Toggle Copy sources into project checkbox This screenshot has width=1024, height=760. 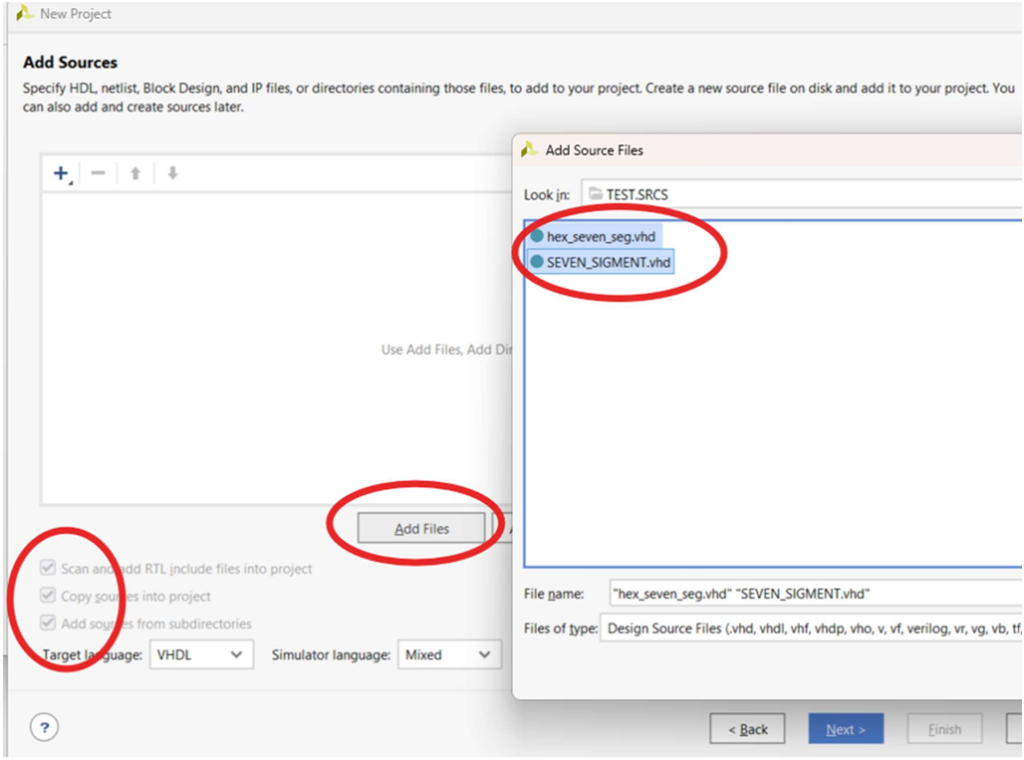click(x=48, y=596)
